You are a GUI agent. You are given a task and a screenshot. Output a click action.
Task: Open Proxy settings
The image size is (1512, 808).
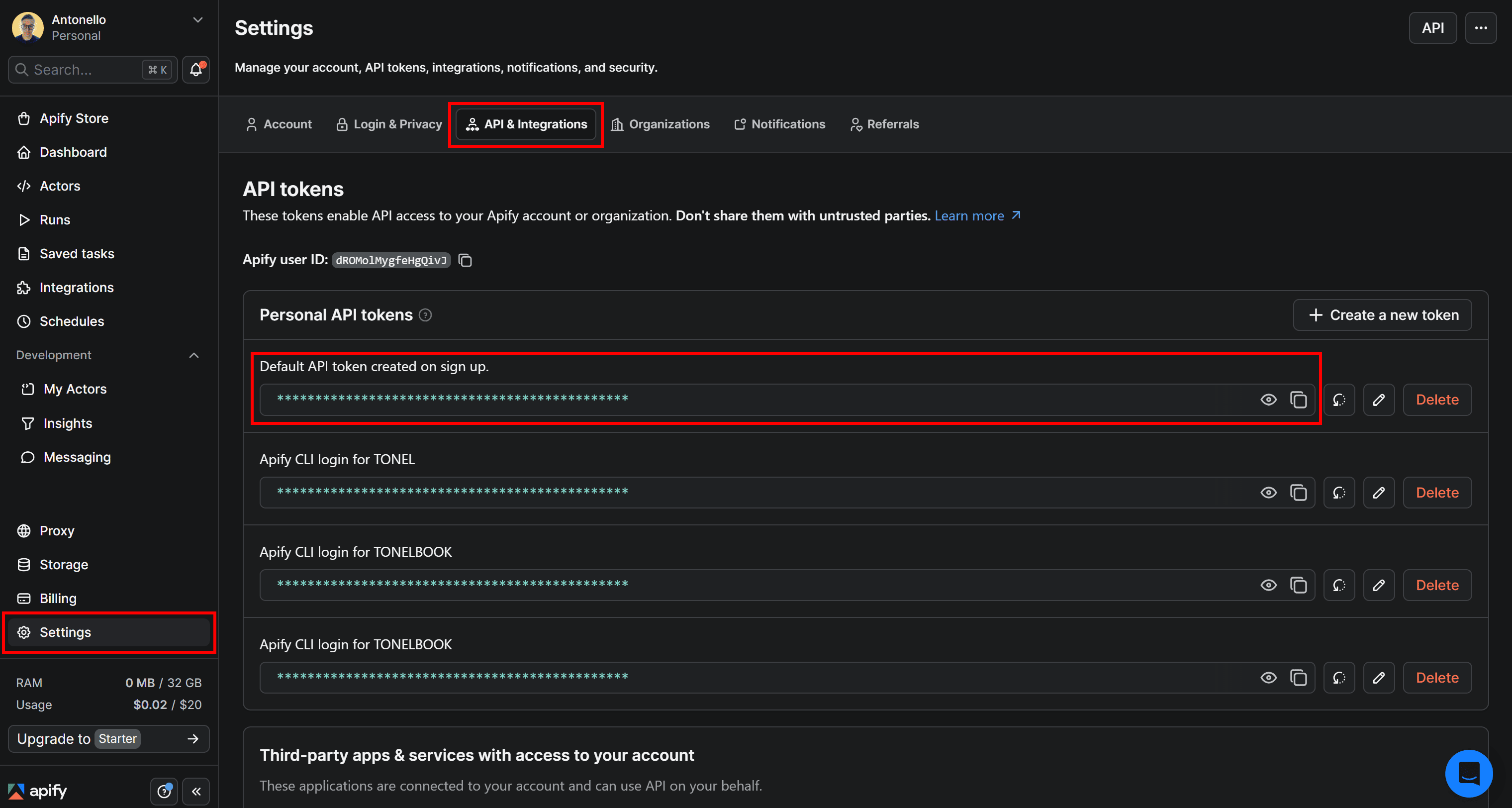click(x=108, y=531)
